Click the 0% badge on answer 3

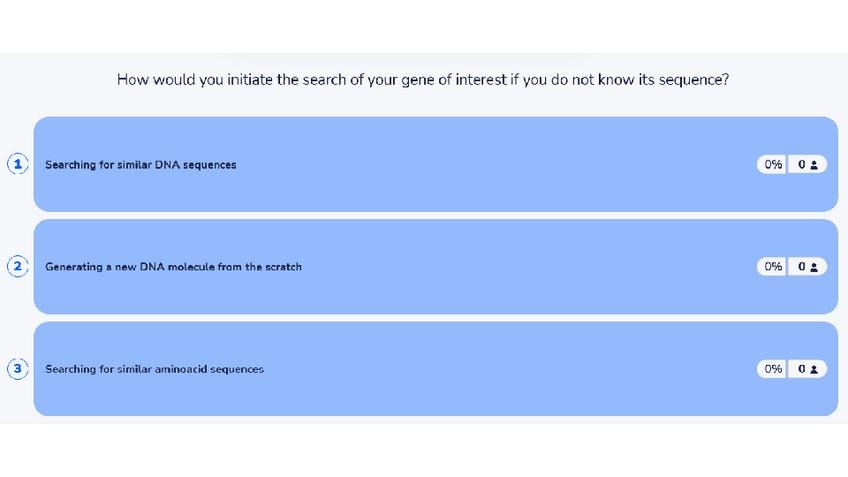tap(773, 369)
